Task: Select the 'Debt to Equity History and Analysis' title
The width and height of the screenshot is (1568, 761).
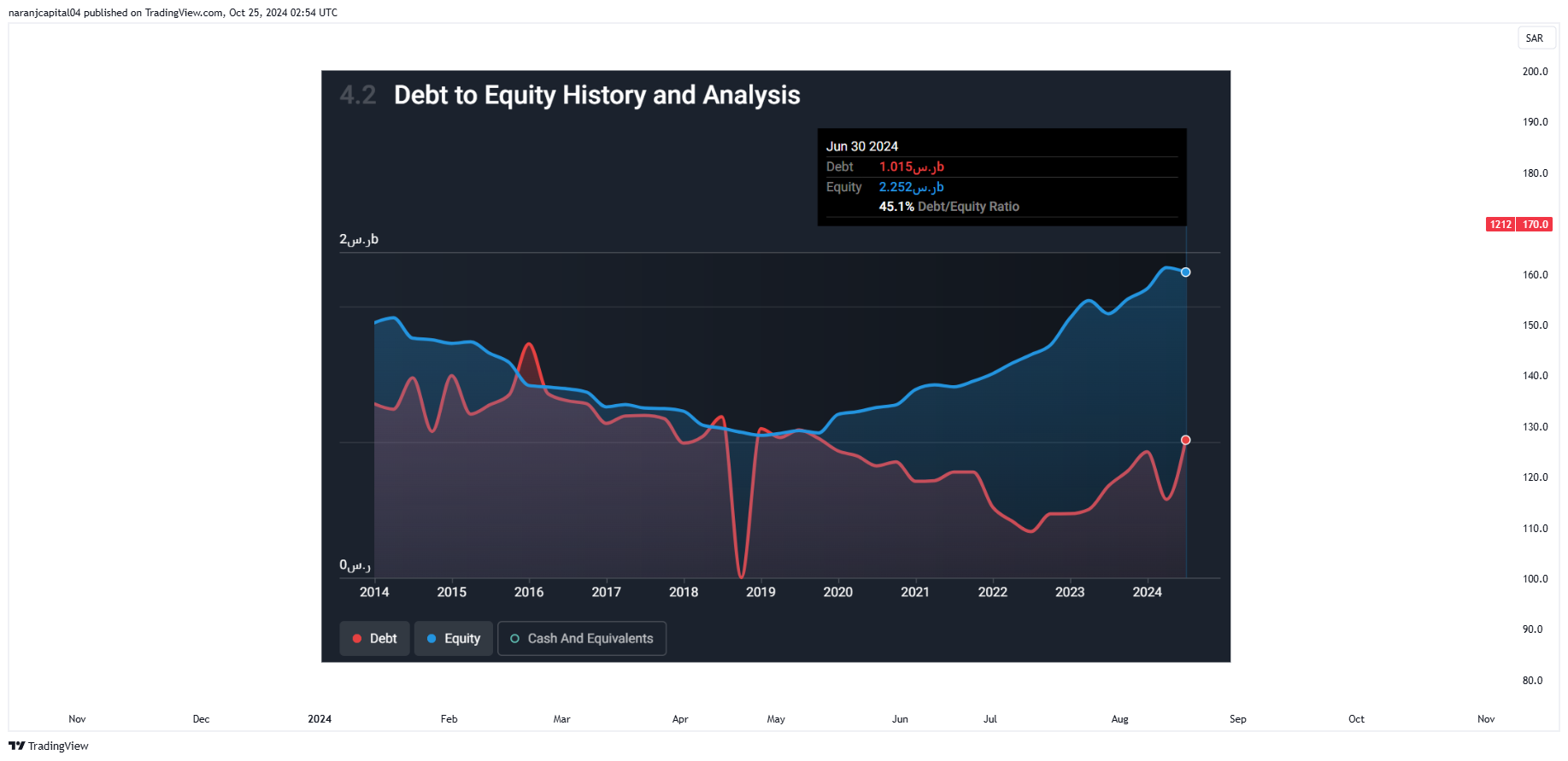Action: pos(597,95)
